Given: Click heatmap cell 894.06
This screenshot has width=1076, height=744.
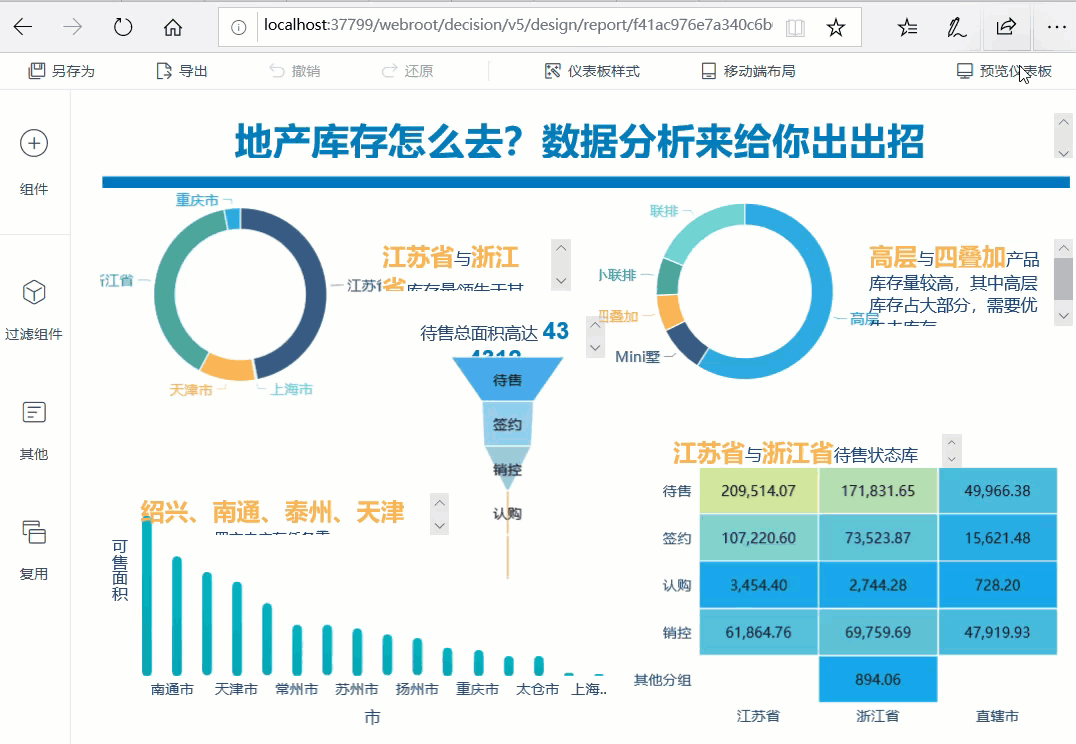Looking at the screenshot, I should pyautogui.click(x=878, y=679).
